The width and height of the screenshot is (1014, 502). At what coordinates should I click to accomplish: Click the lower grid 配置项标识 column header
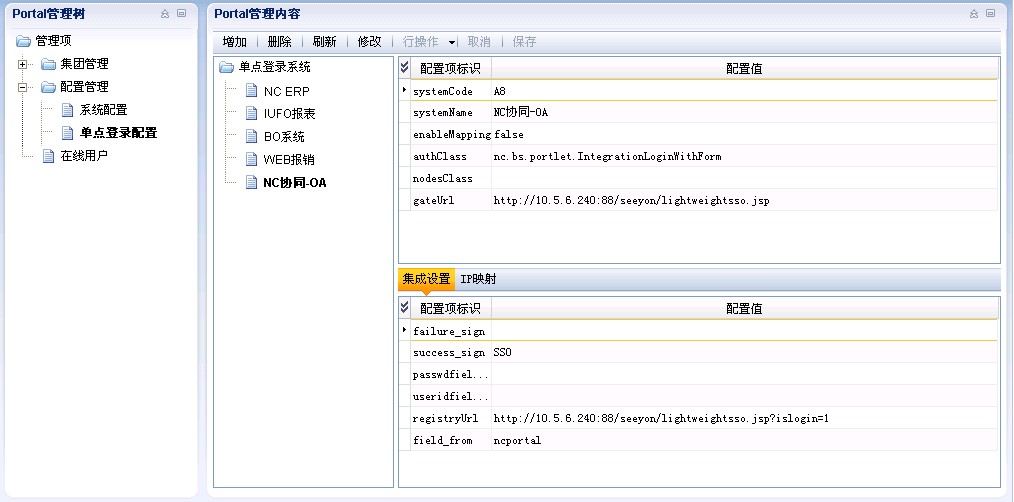[450, 309]
